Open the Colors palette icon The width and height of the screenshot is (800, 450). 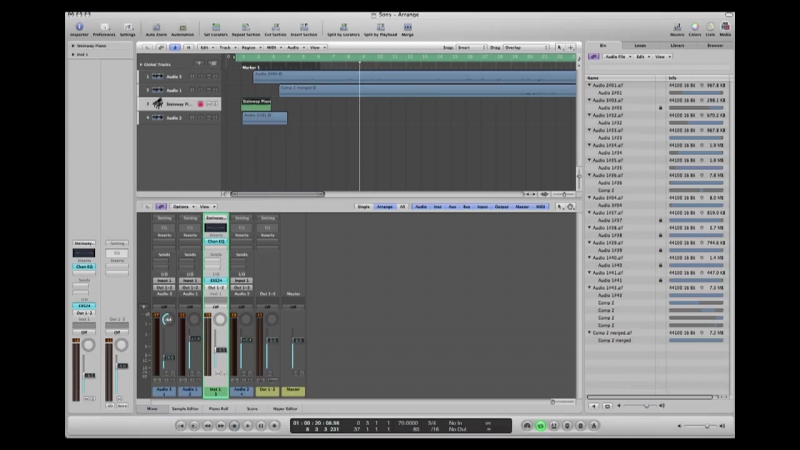tap(694, 28)
